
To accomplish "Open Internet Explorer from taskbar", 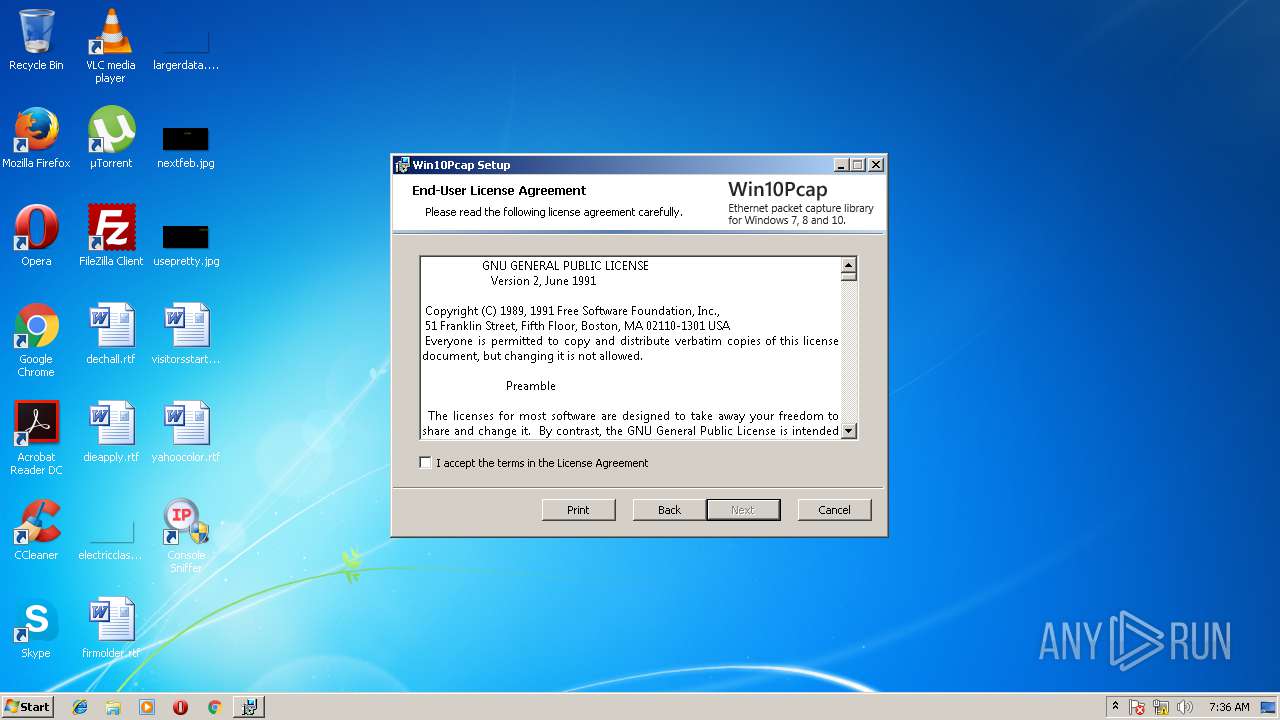I will pyautogui.click(x=80, y=707).
